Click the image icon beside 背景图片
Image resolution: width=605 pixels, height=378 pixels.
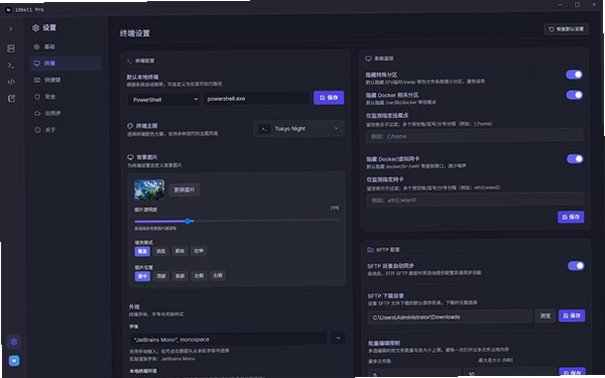point(130,157)
